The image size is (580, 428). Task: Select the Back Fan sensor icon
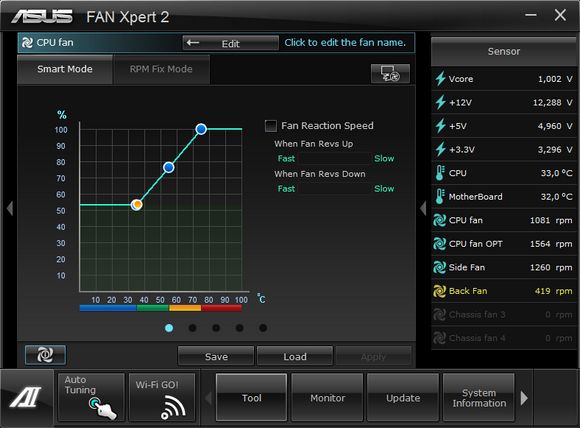click(439, 291)
